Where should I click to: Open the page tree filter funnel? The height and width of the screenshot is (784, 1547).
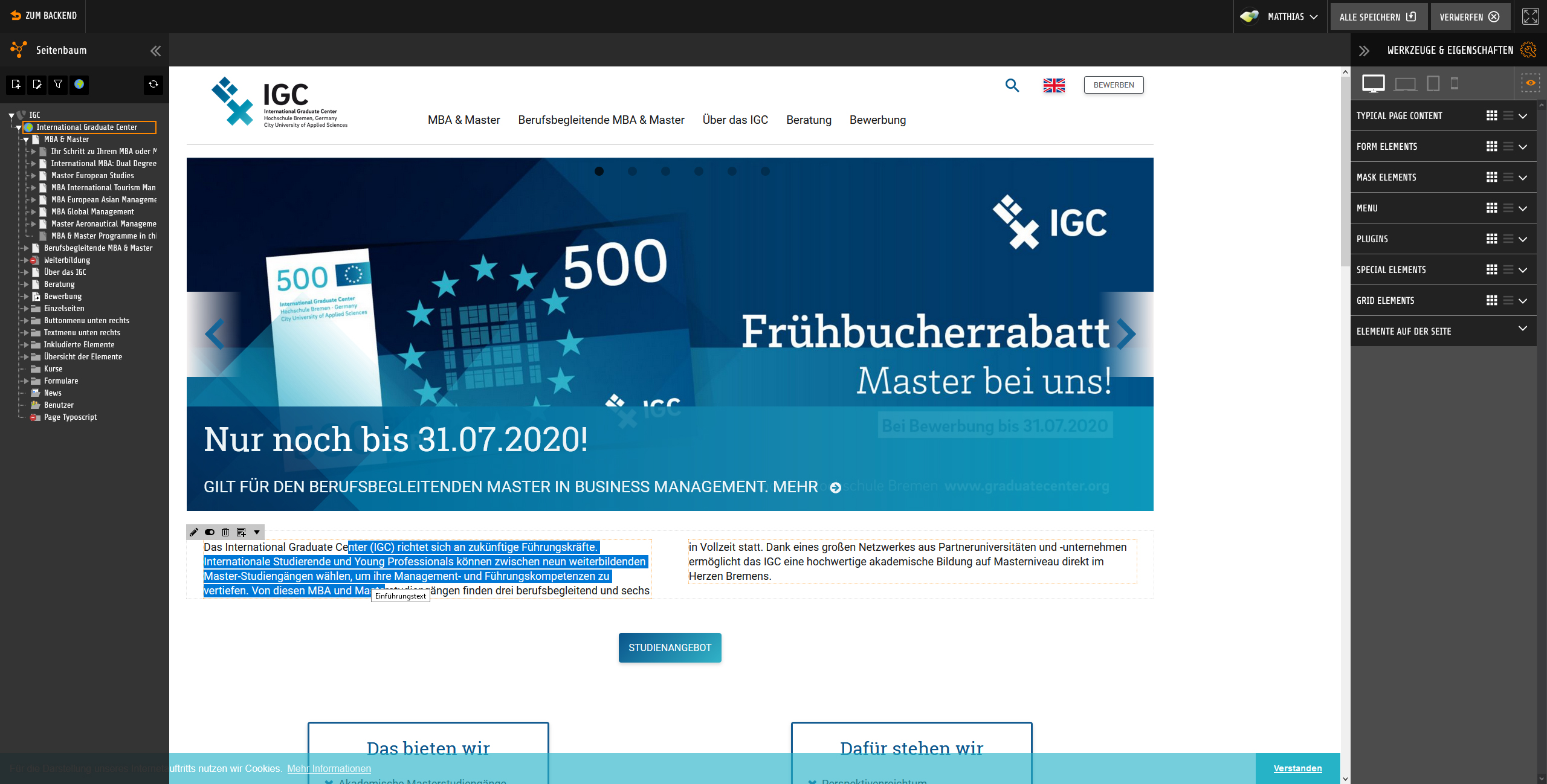(58, 85)
